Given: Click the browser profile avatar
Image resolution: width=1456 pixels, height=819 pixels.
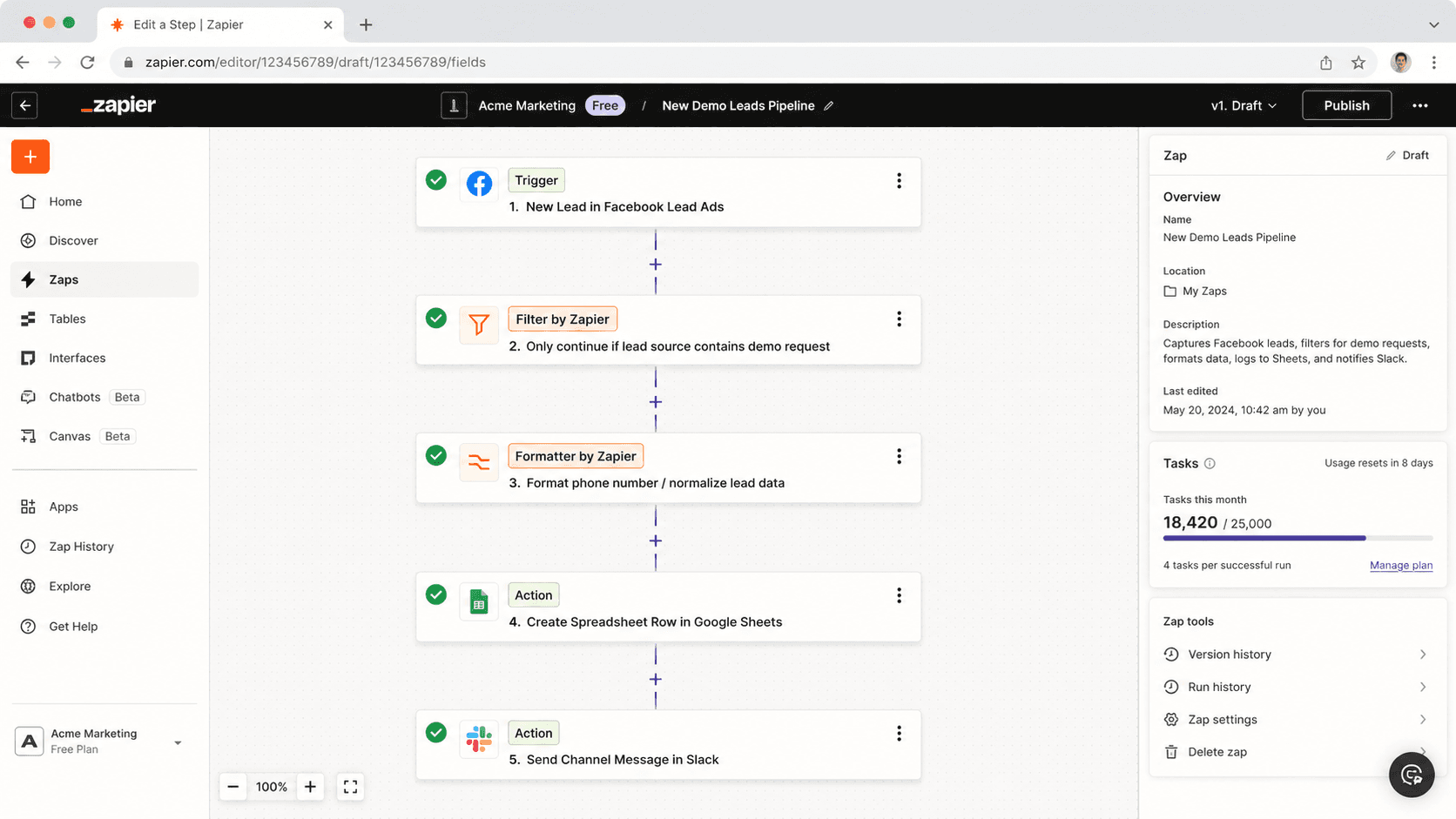Looking at the screenshot, I should coord(1400,62).
